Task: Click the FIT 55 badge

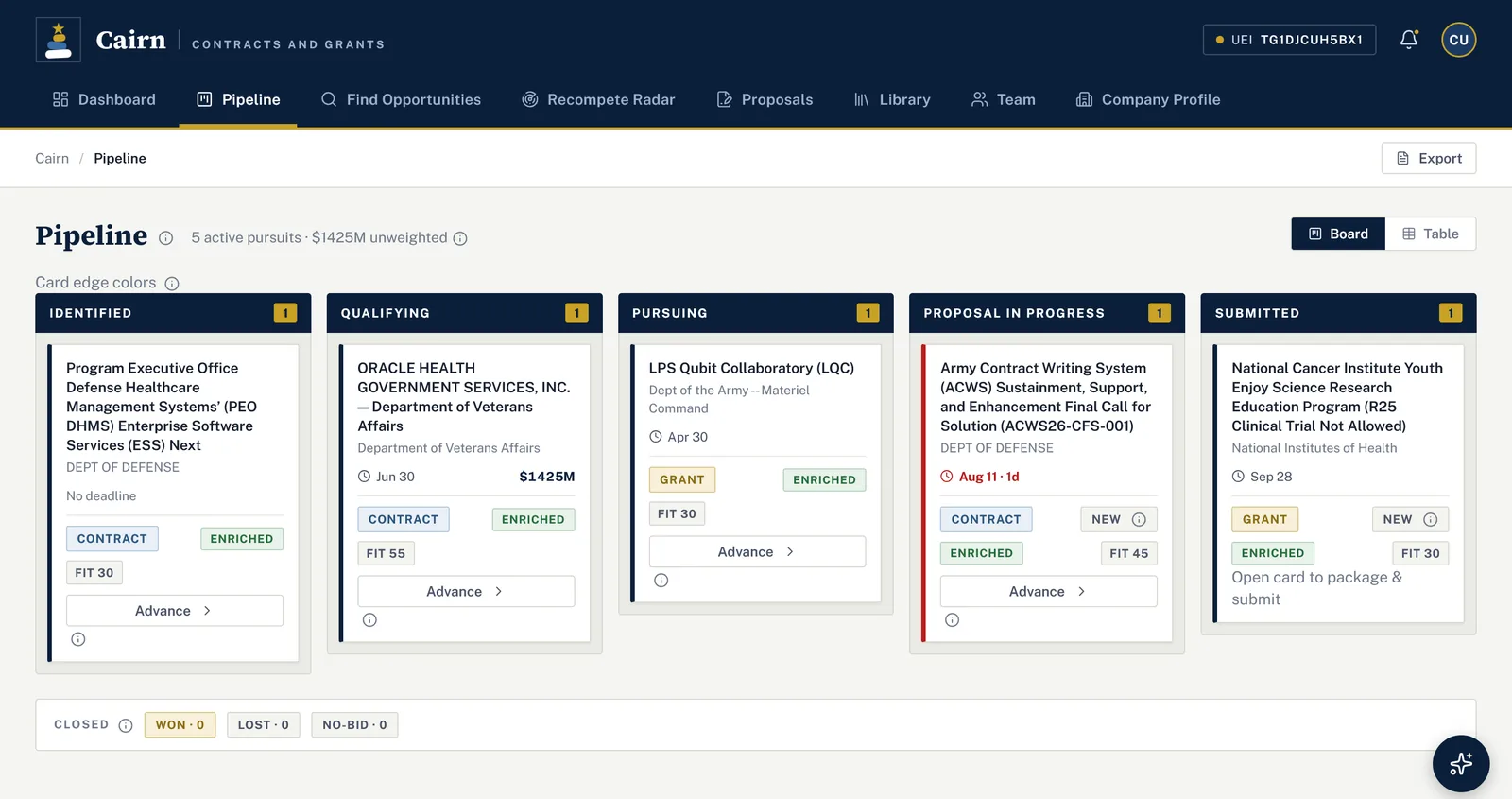Action: (x=386, y=553)
